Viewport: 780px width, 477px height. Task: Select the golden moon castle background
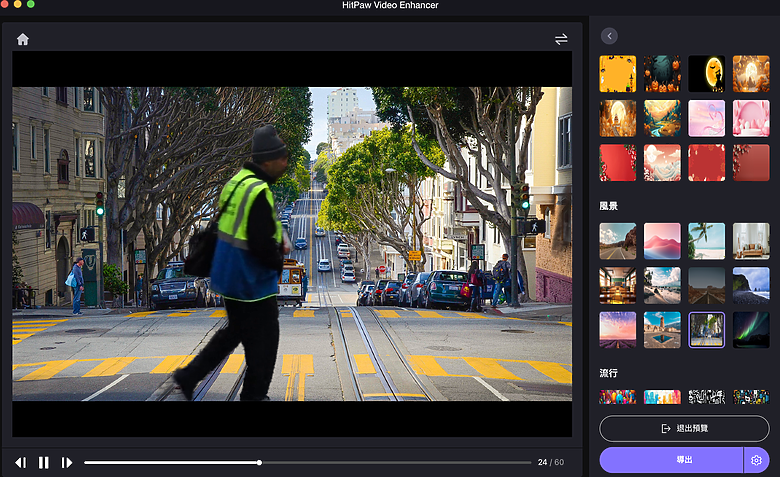click(x=618, y=118)
